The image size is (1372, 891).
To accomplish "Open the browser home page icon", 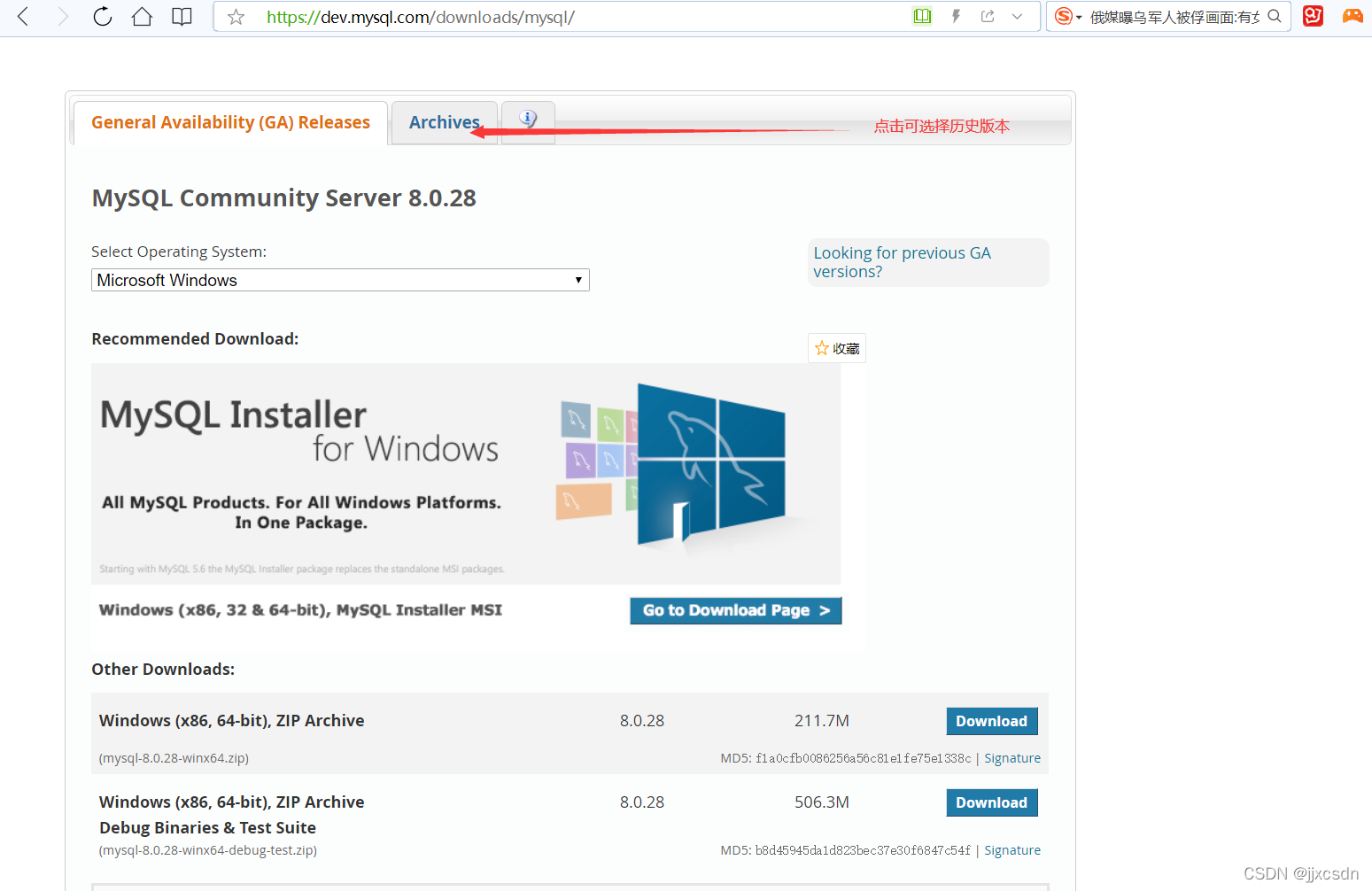I will click(x=142, y=16).
